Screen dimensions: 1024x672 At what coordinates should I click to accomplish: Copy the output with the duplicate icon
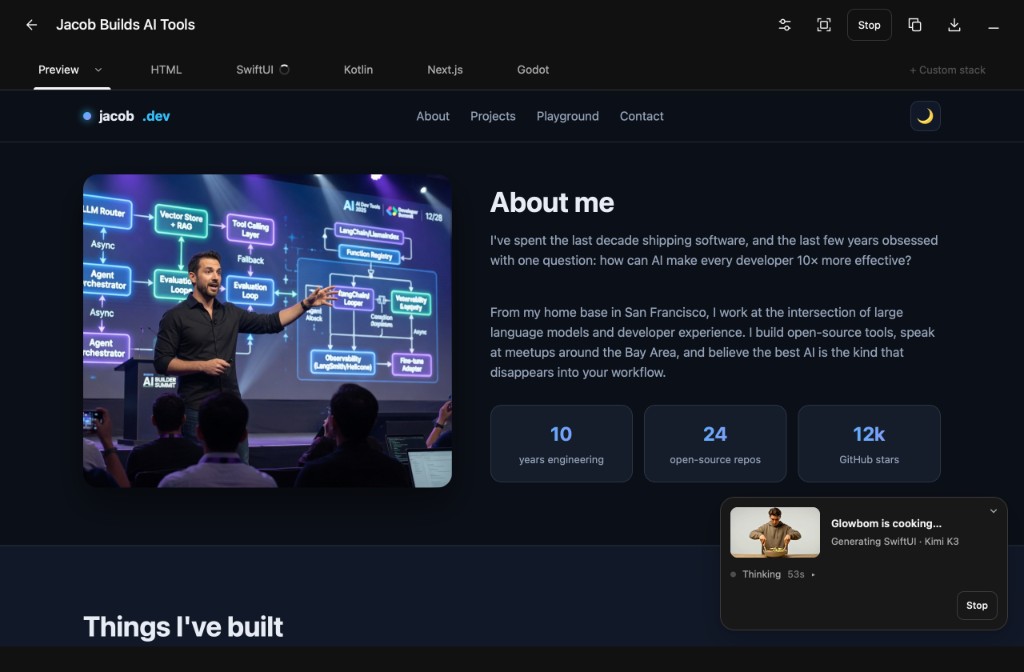click(914, 25)
